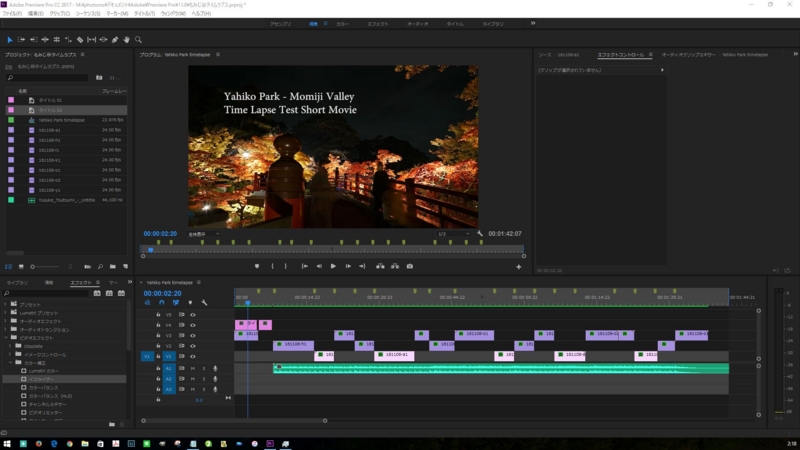
Task: Switch to カラー workspace tab
Action: point(342,24)
